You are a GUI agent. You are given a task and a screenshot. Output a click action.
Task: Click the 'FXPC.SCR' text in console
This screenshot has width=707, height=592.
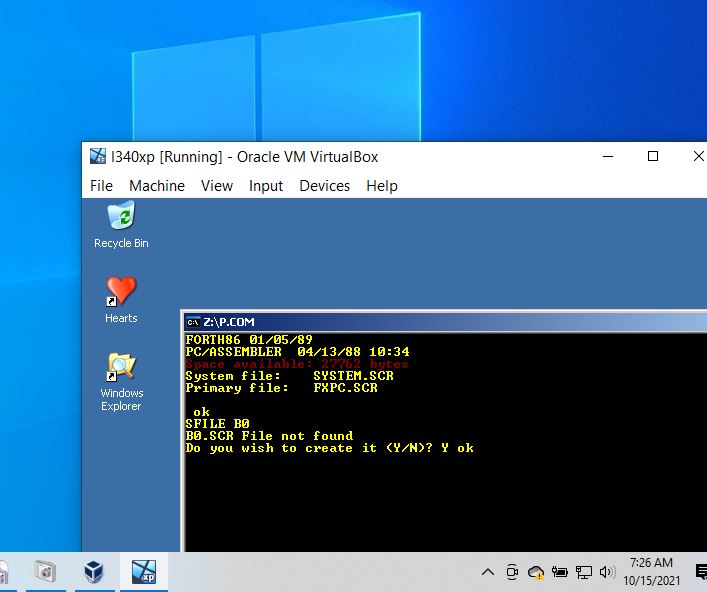[345, 388]
